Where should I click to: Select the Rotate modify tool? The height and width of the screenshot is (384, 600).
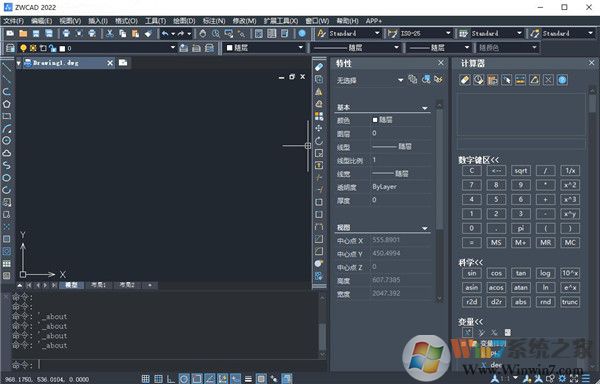[x=319, y=141]
